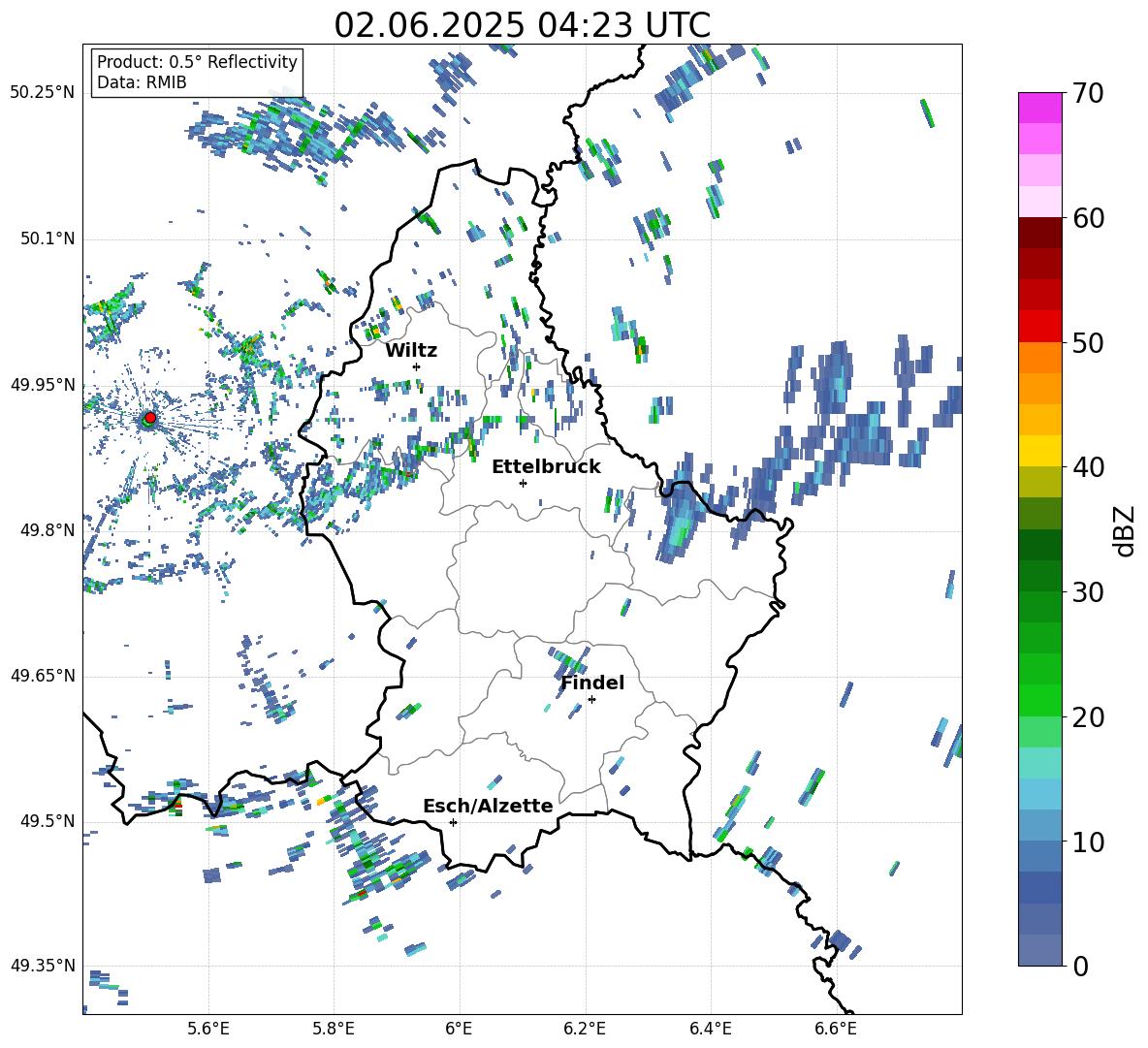Click the 5.6°E longitude label

(x=208, y=1029)
